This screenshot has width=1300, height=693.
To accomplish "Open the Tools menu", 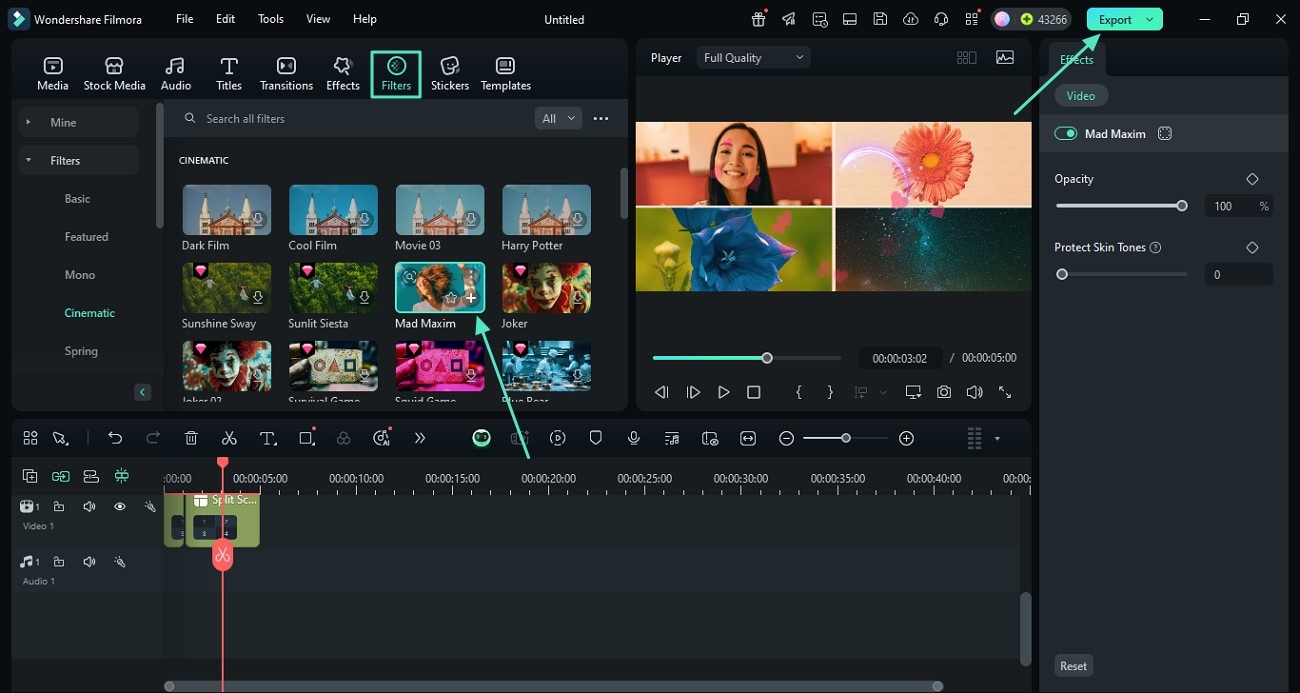I will [271, 19].
